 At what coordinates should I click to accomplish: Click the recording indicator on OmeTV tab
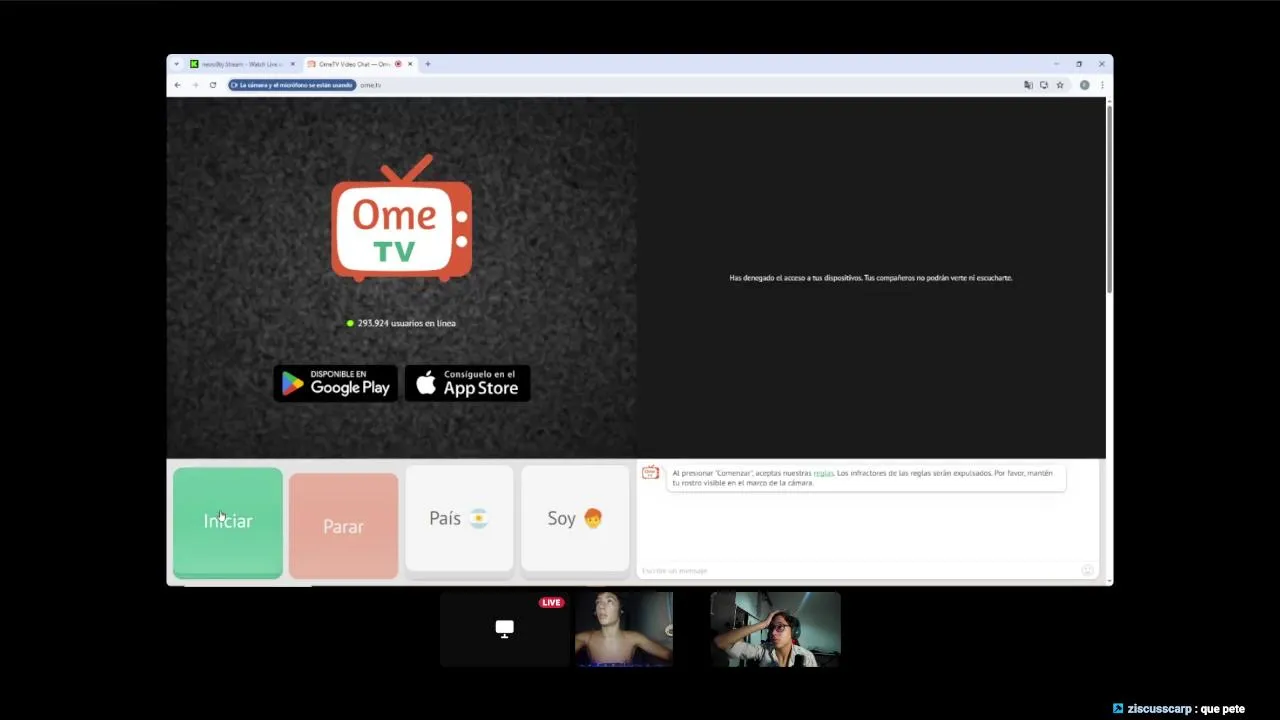[x=398, y=64]
